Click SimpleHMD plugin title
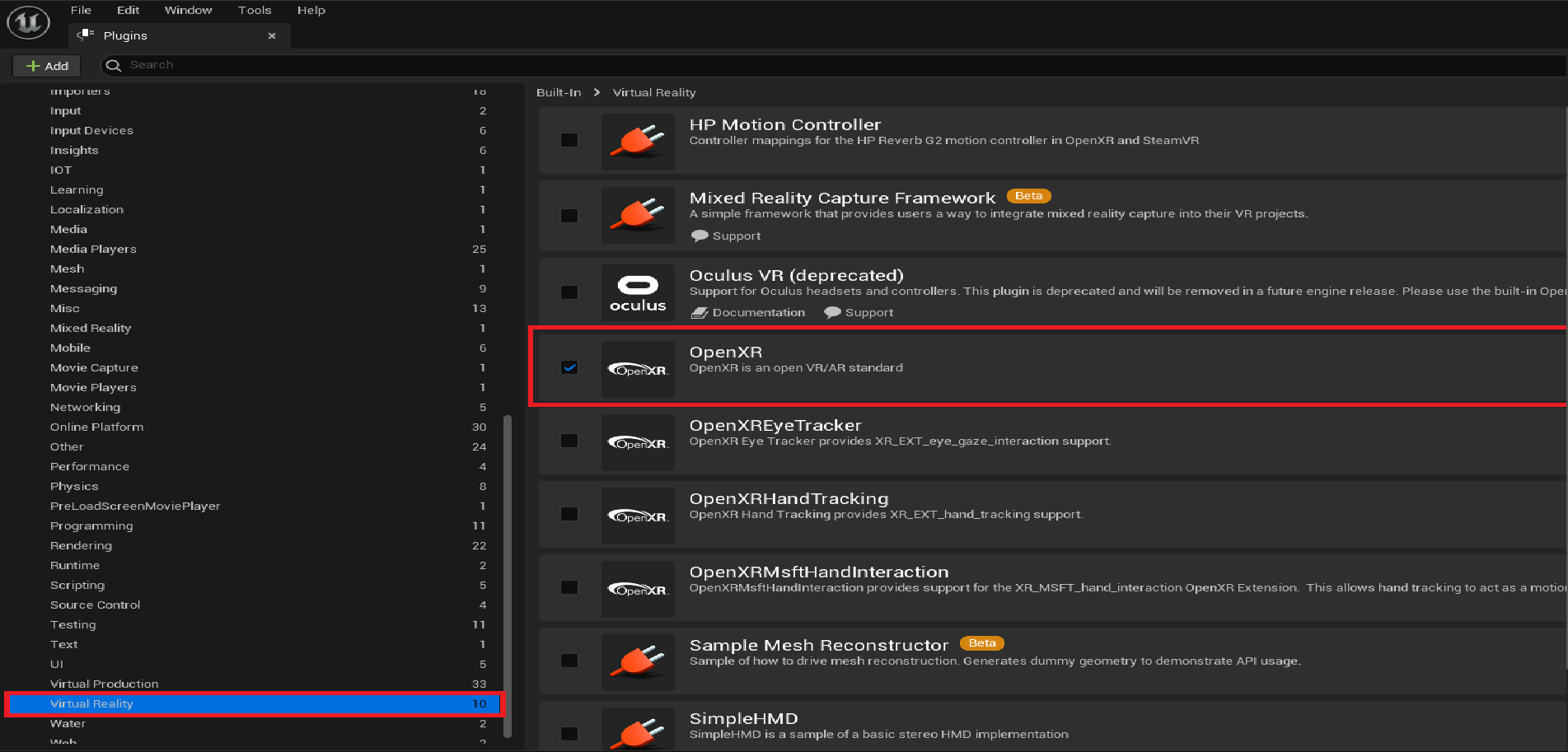The image size is (1568, 752). tap(743, 718)
